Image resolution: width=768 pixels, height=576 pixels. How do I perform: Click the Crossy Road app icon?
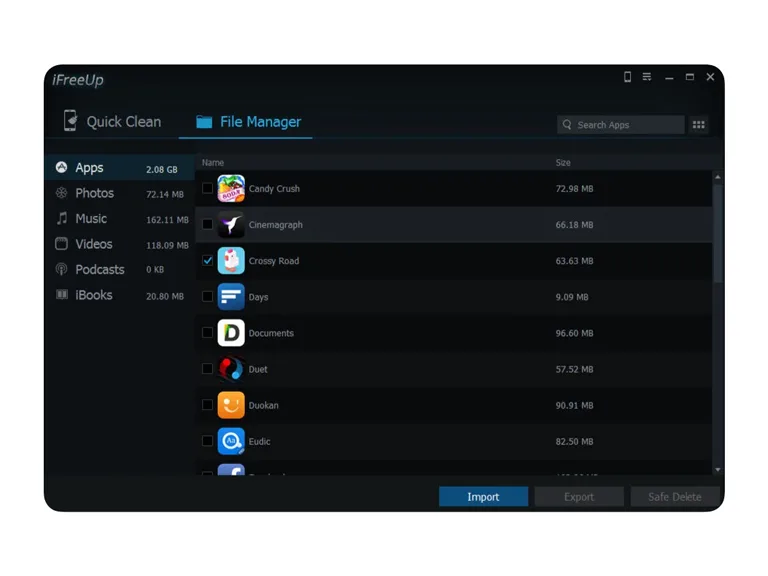tap(231, 261)
